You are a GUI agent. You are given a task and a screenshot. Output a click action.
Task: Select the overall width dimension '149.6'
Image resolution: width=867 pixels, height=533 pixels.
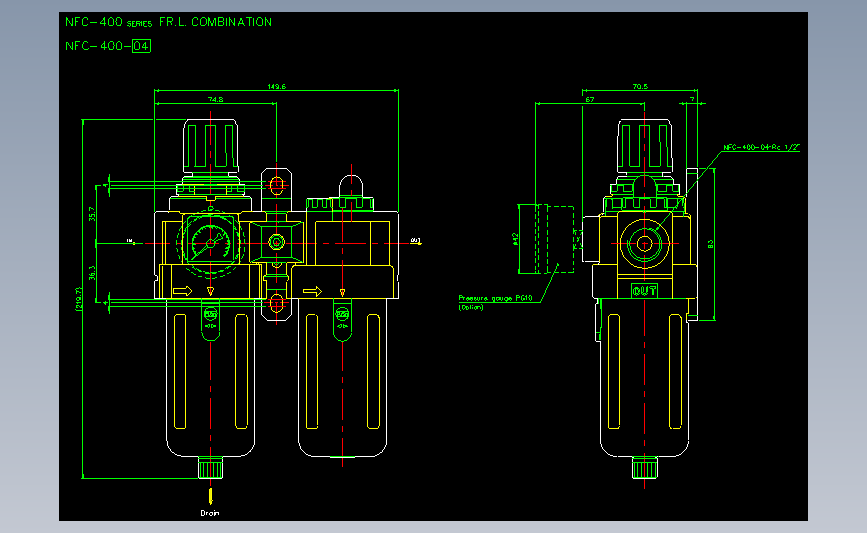(x=276, y=86)
